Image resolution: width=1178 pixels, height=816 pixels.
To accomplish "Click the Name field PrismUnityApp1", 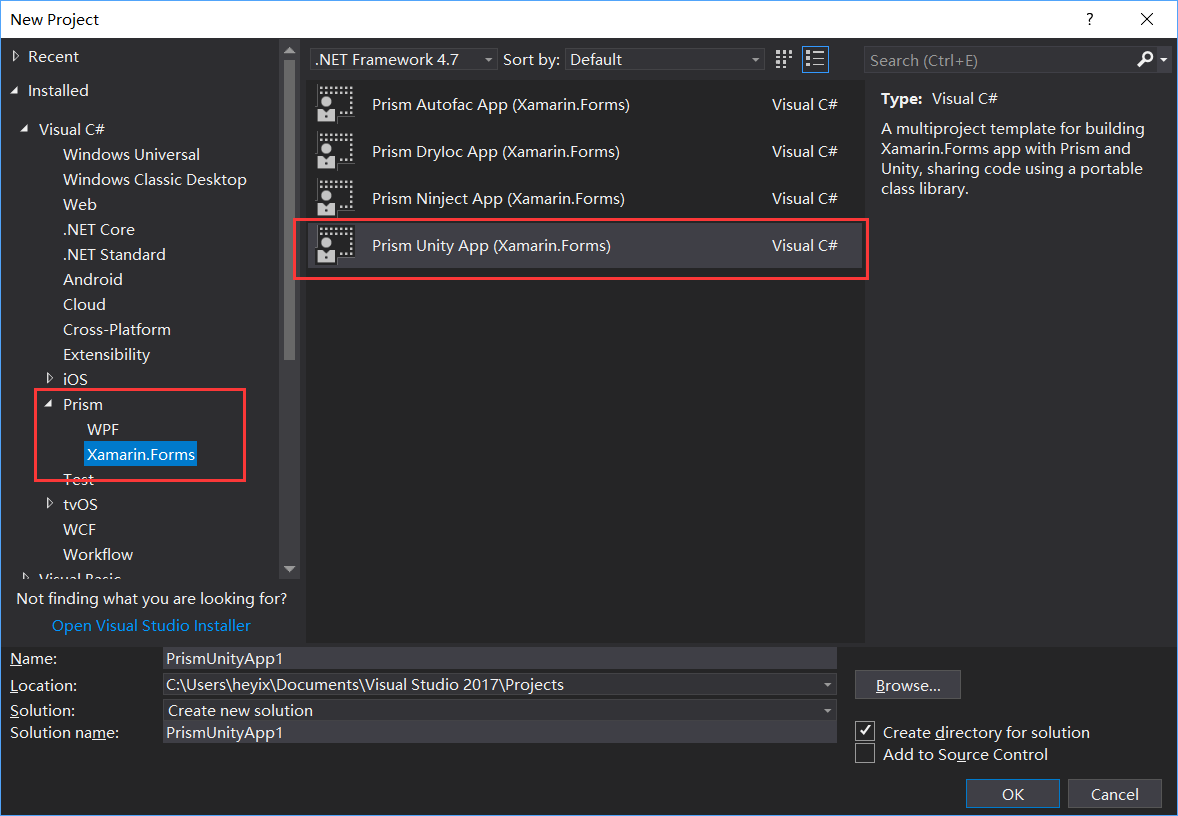I will 500,658.
